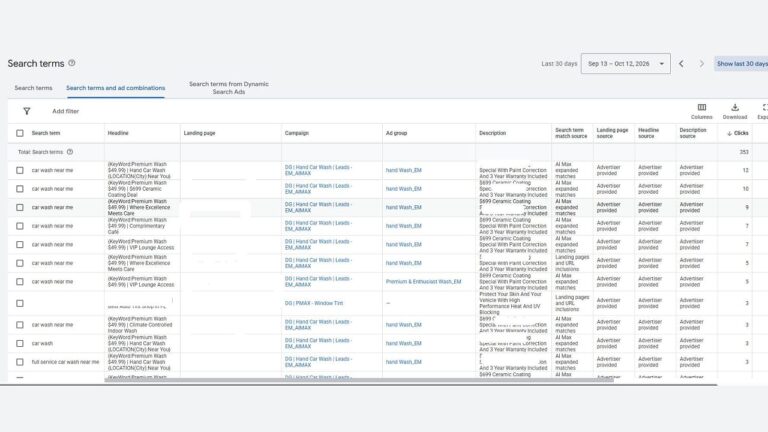Screen dimensions: 768x432
Task: Sort by the Search term column header
Action: (x=46, y=133)
